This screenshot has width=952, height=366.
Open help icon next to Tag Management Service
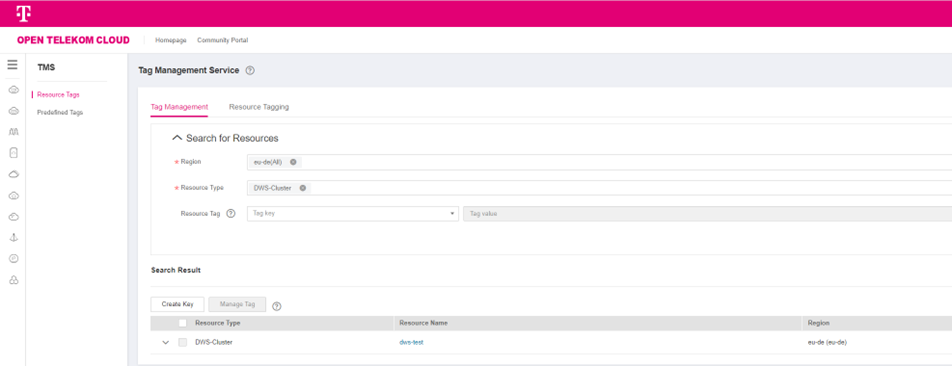[x=250, y=70]
